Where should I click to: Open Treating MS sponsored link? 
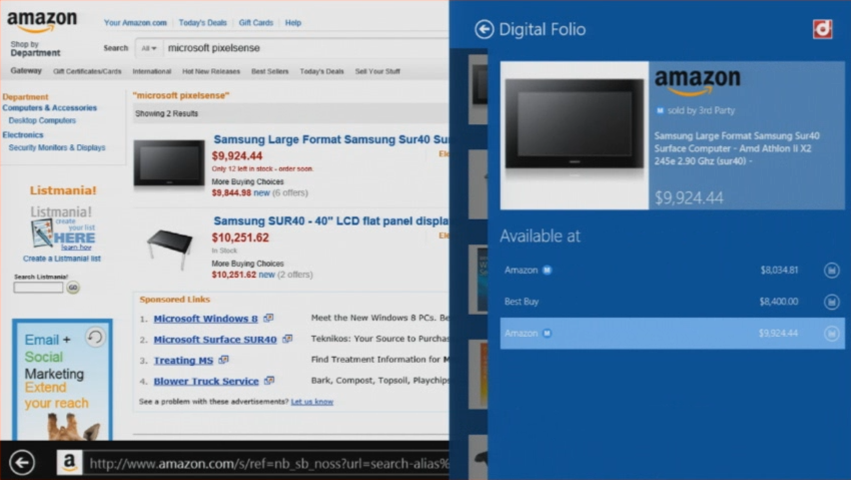[183, 361]
